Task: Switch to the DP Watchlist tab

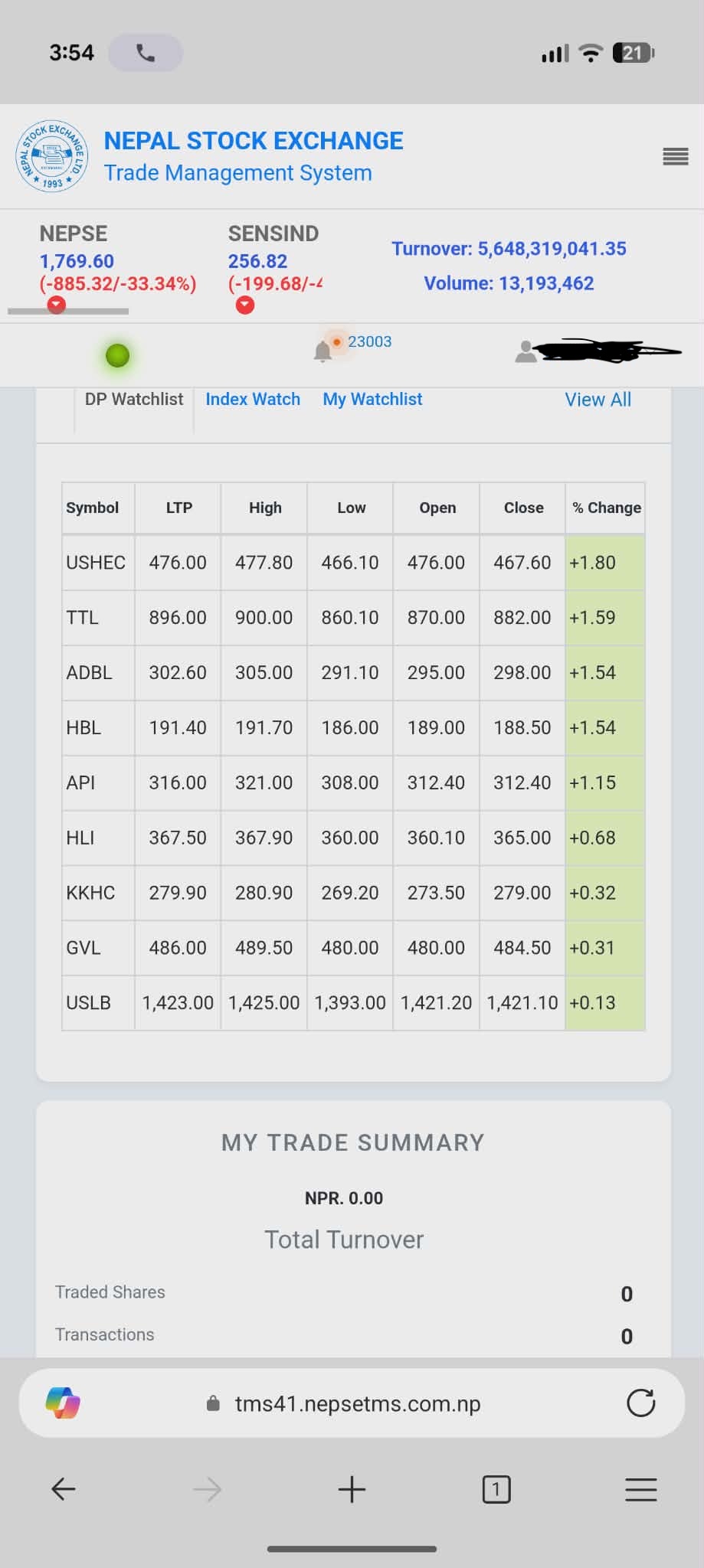Action: pyautogui.click(x=134, y=400)
